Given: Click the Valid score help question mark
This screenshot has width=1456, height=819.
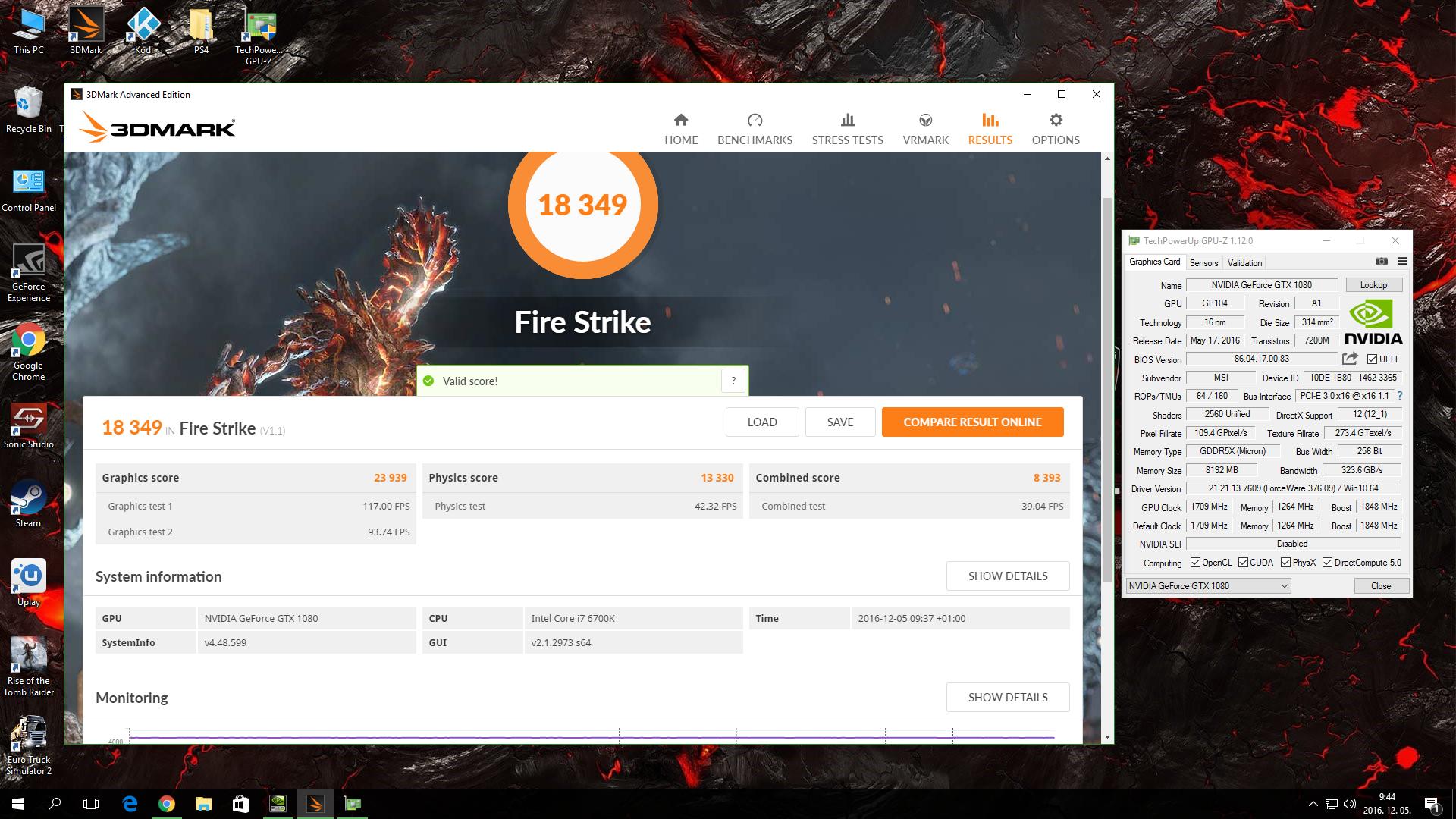Looking at the screenshot, I should tap(733, 381).
